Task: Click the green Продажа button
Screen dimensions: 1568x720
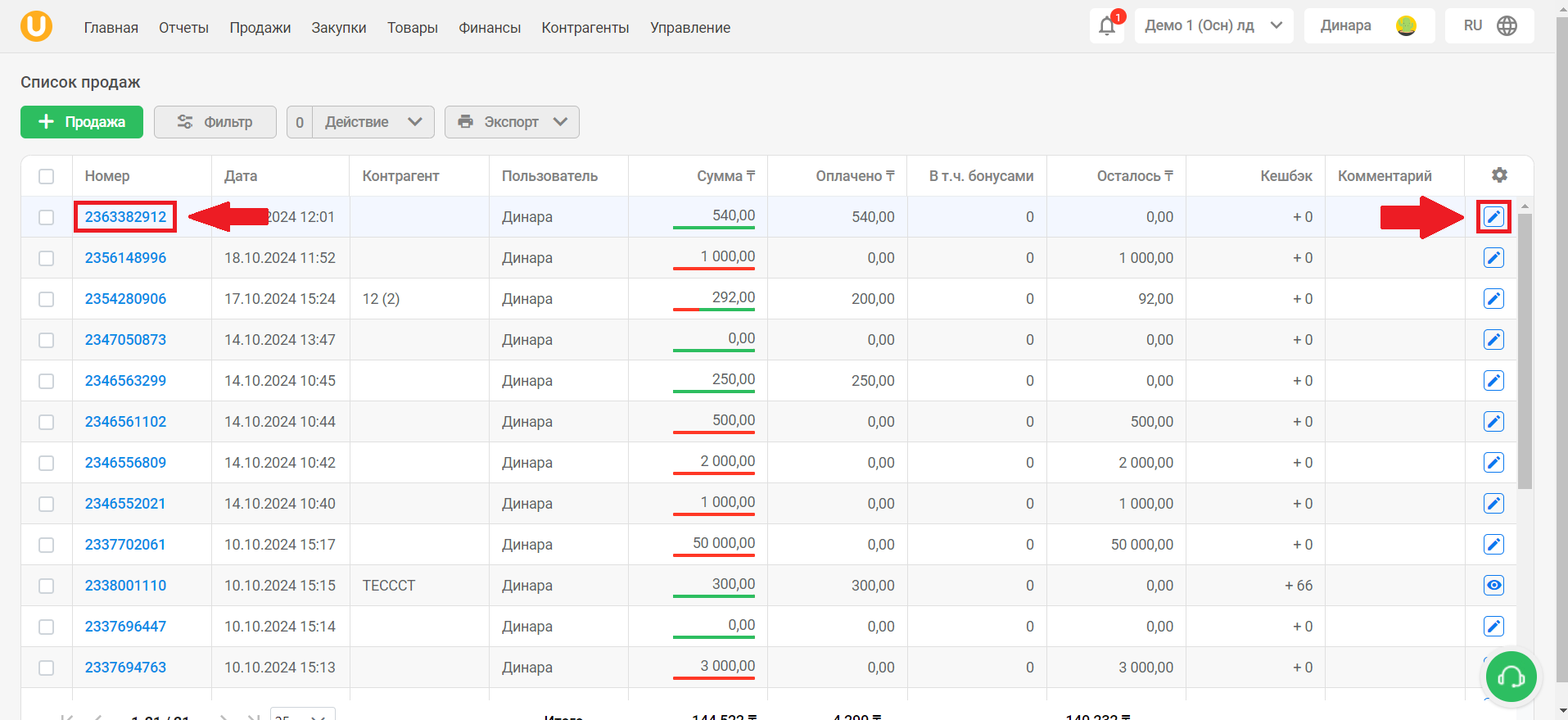Action: pyautogui.click(x=82, y=122)
